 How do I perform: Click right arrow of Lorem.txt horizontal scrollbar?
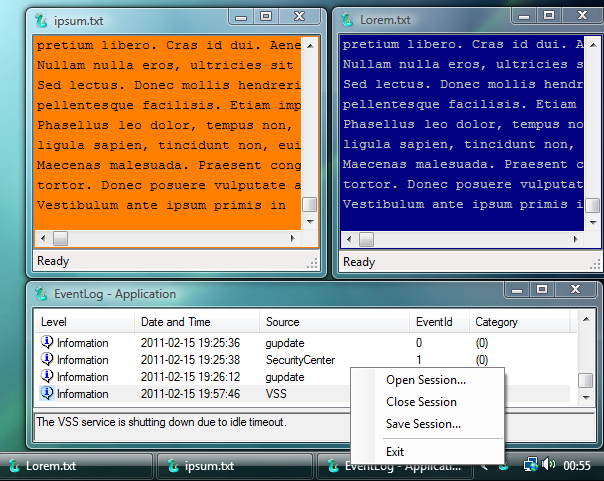pyautogui.click(x=575, y=239)
